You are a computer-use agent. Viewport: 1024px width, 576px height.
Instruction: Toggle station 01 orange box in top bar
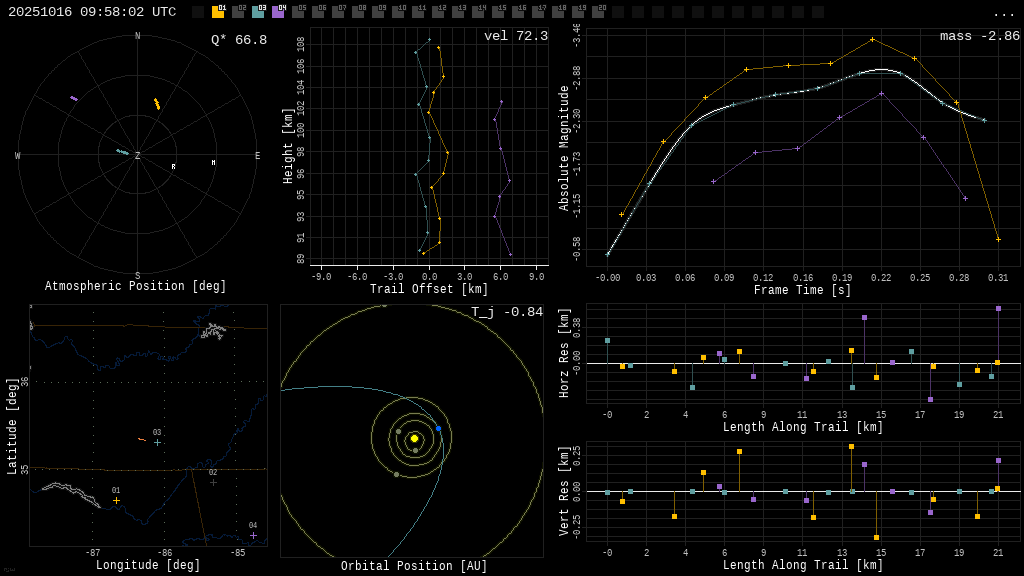218,12
